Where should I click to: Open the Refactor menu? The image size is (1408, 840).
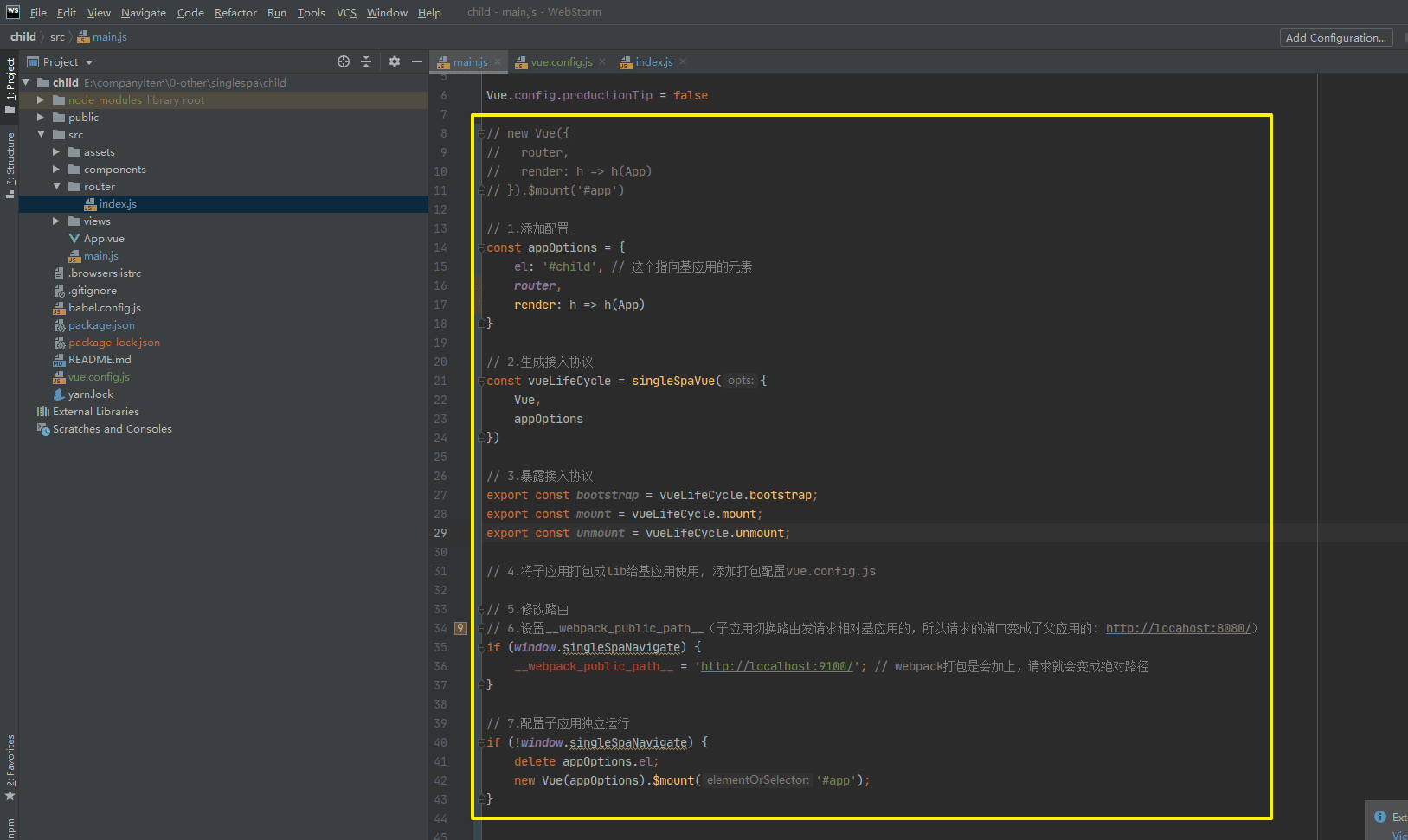coord(235,12)
